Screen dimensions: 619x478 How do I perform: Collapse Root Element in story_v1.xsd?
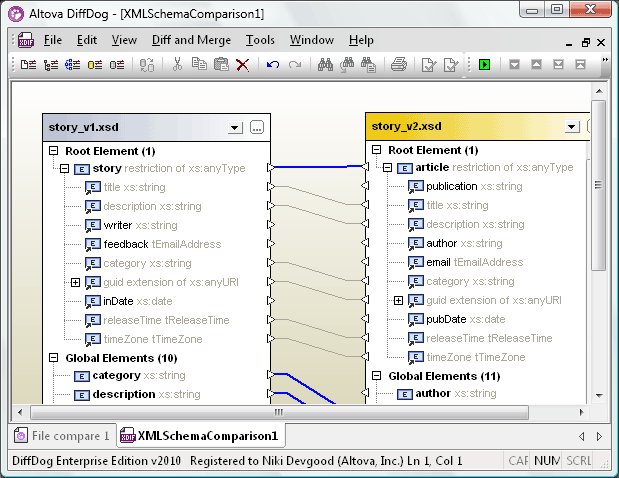(53, 151)
